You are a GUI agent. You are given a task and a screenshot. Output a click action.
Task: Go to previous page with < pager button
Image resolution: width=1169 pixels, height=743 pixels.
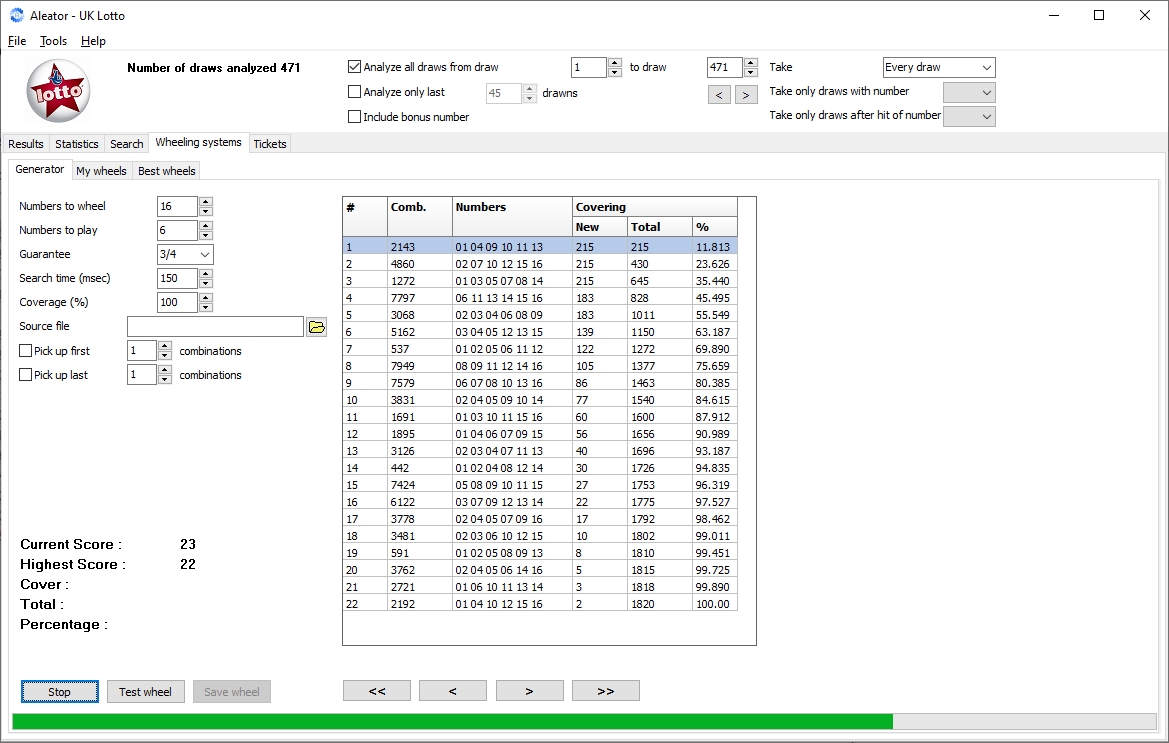click(453, 691)
